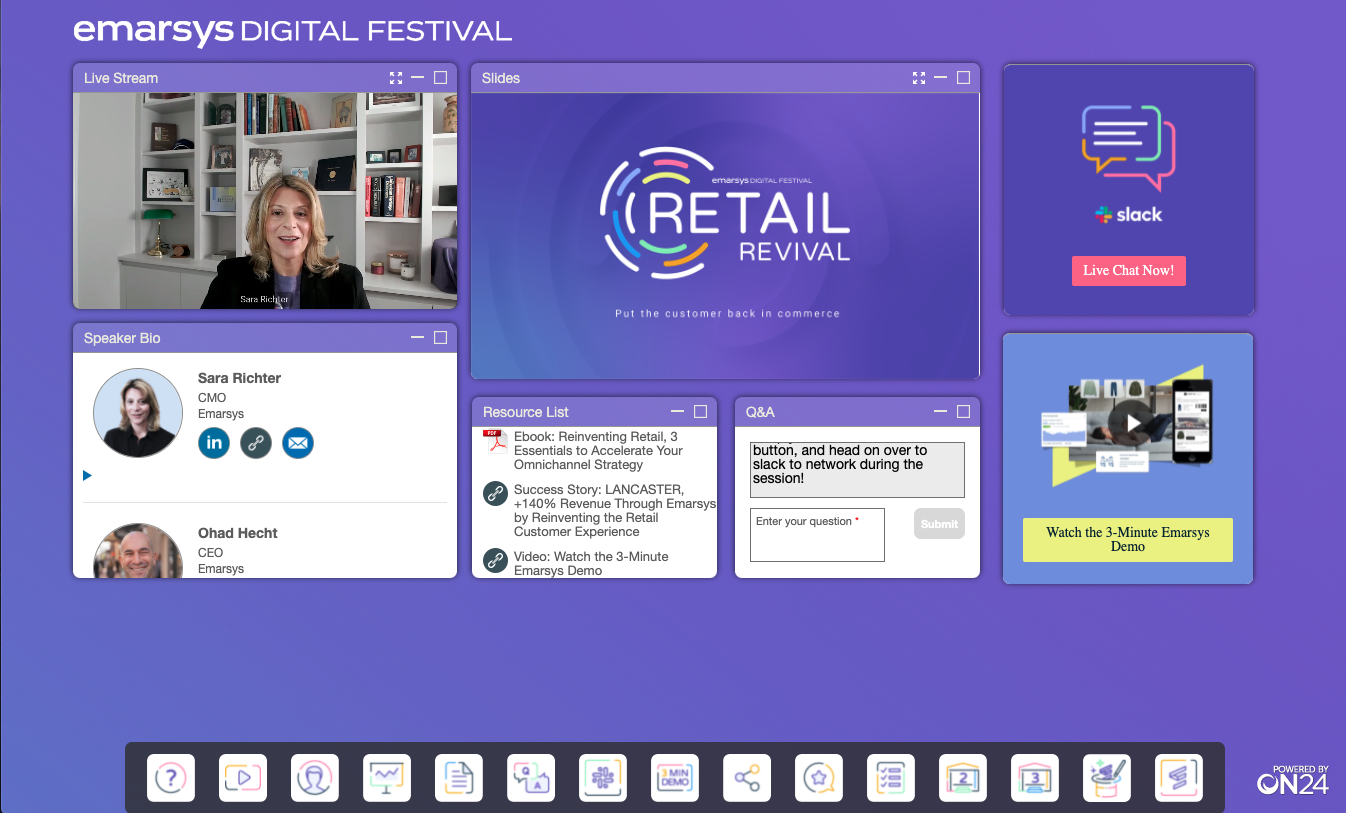Minimize the Live Stream panel
Viewport: 1346px width, 813px height.
coord(418,78)
